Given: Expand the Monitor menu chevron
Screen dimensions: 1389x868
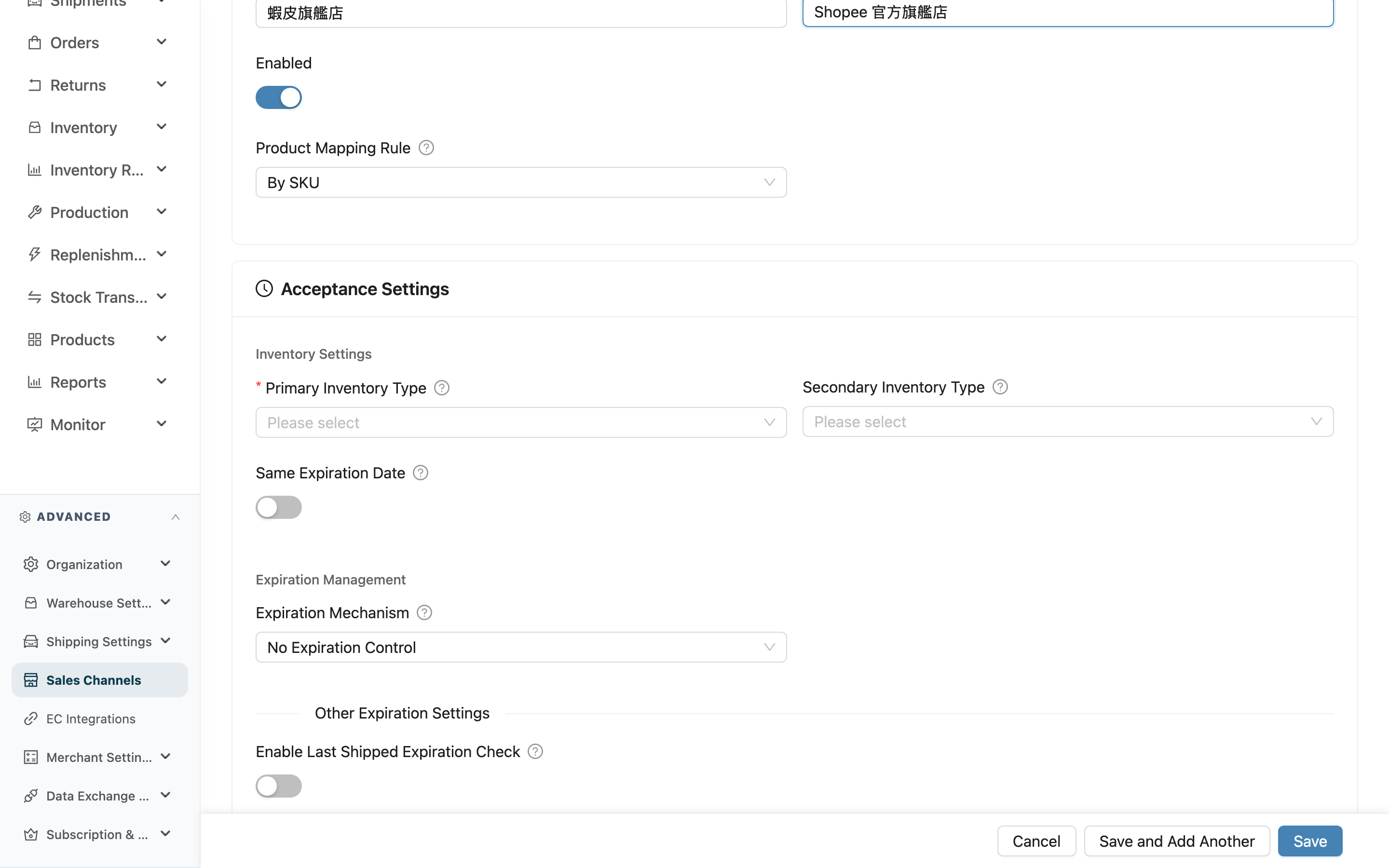Looking at the screenshot, I should tap(162, 424).
